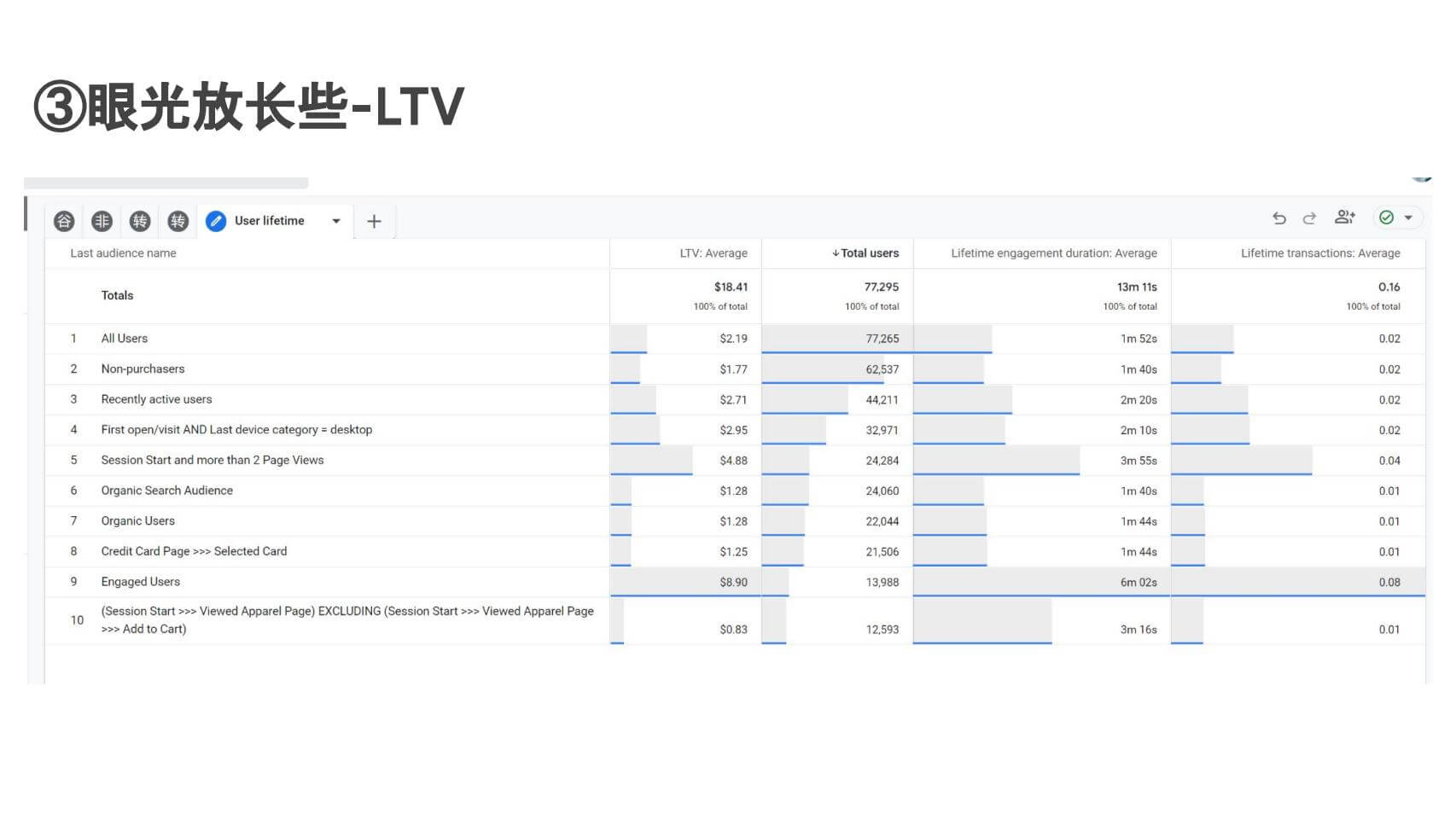Click Lifetime engagement duration: Average header
1456x819 pixels.
[1053, 253]
